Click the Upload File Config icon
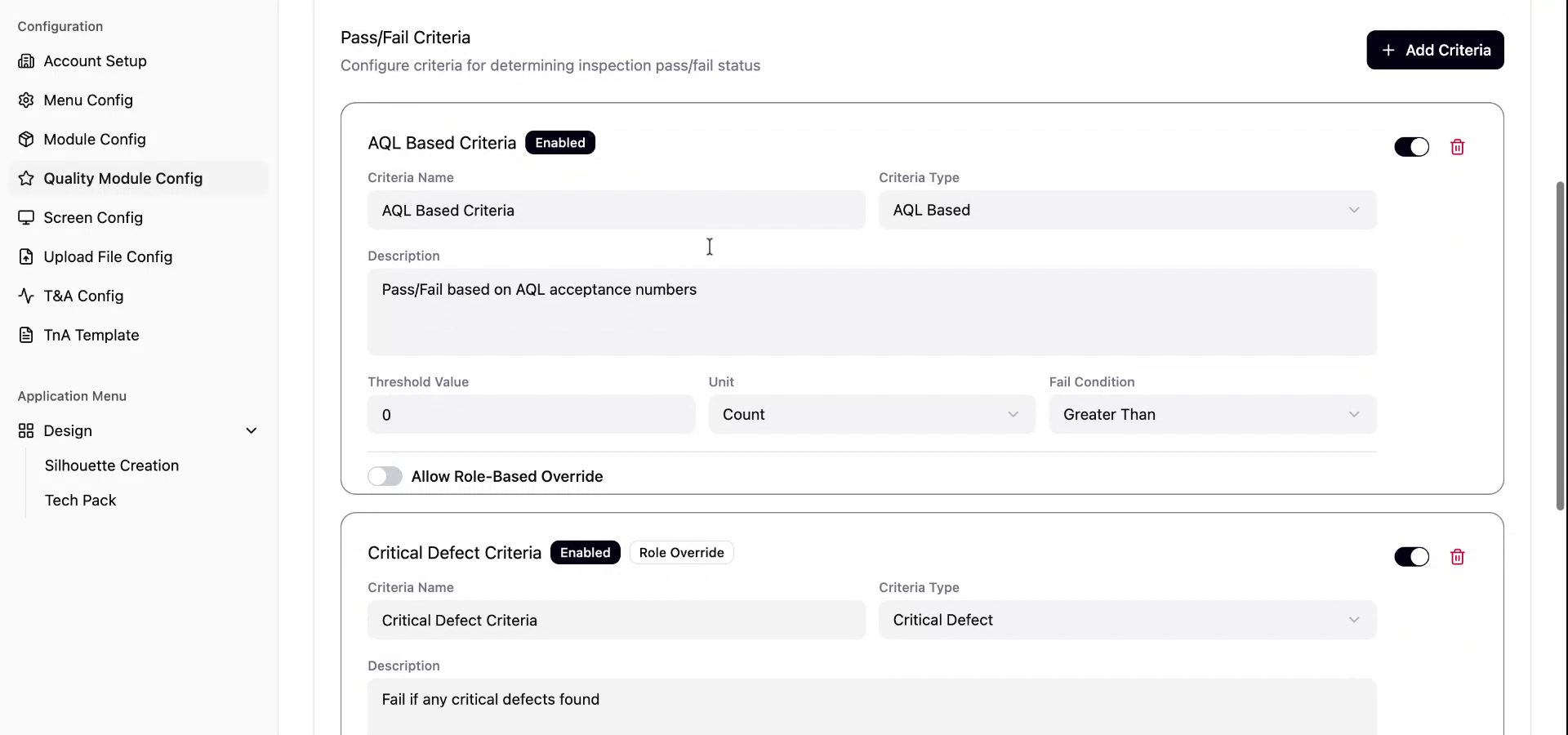This screenshot has width=1568, height=735. tap(26, 257)
